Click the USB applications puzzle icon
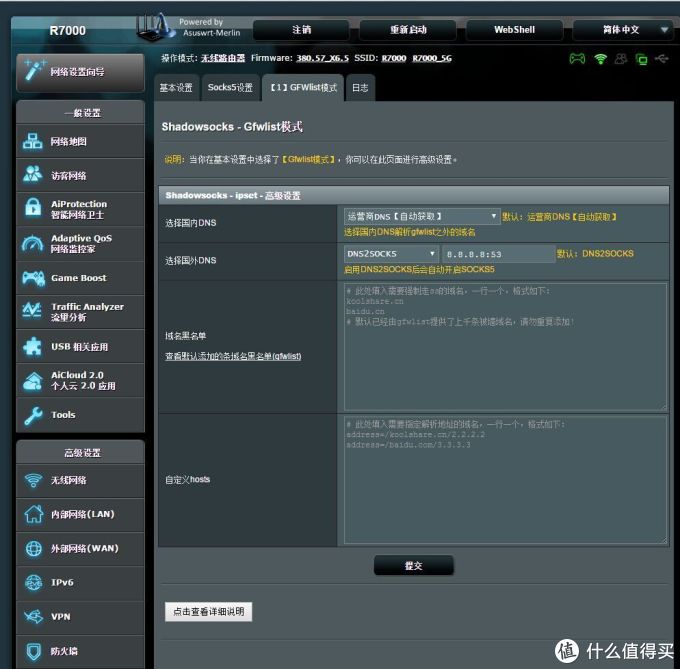The height and width of the screenshot is (669, 680). (33, 346)
